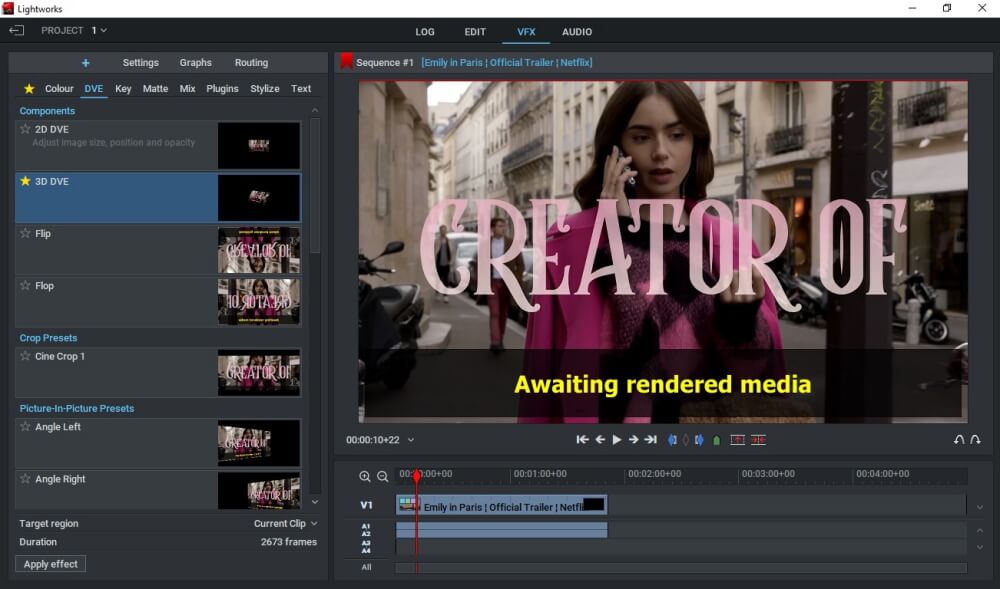The image size is (1000, 589).
Task: Open the Key effects category
Action: click(x=123, y=89)
